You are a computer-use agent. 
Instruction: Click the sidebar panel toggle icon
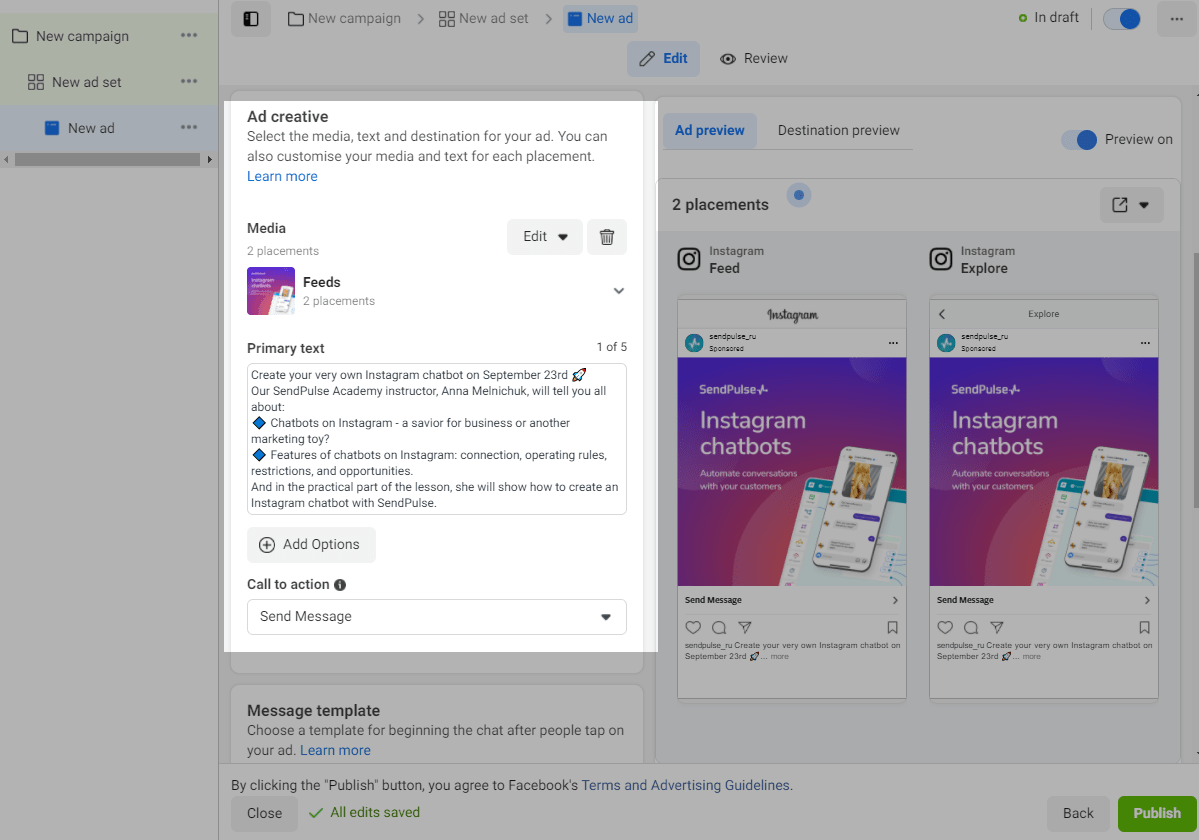click(x=251, y=19)
